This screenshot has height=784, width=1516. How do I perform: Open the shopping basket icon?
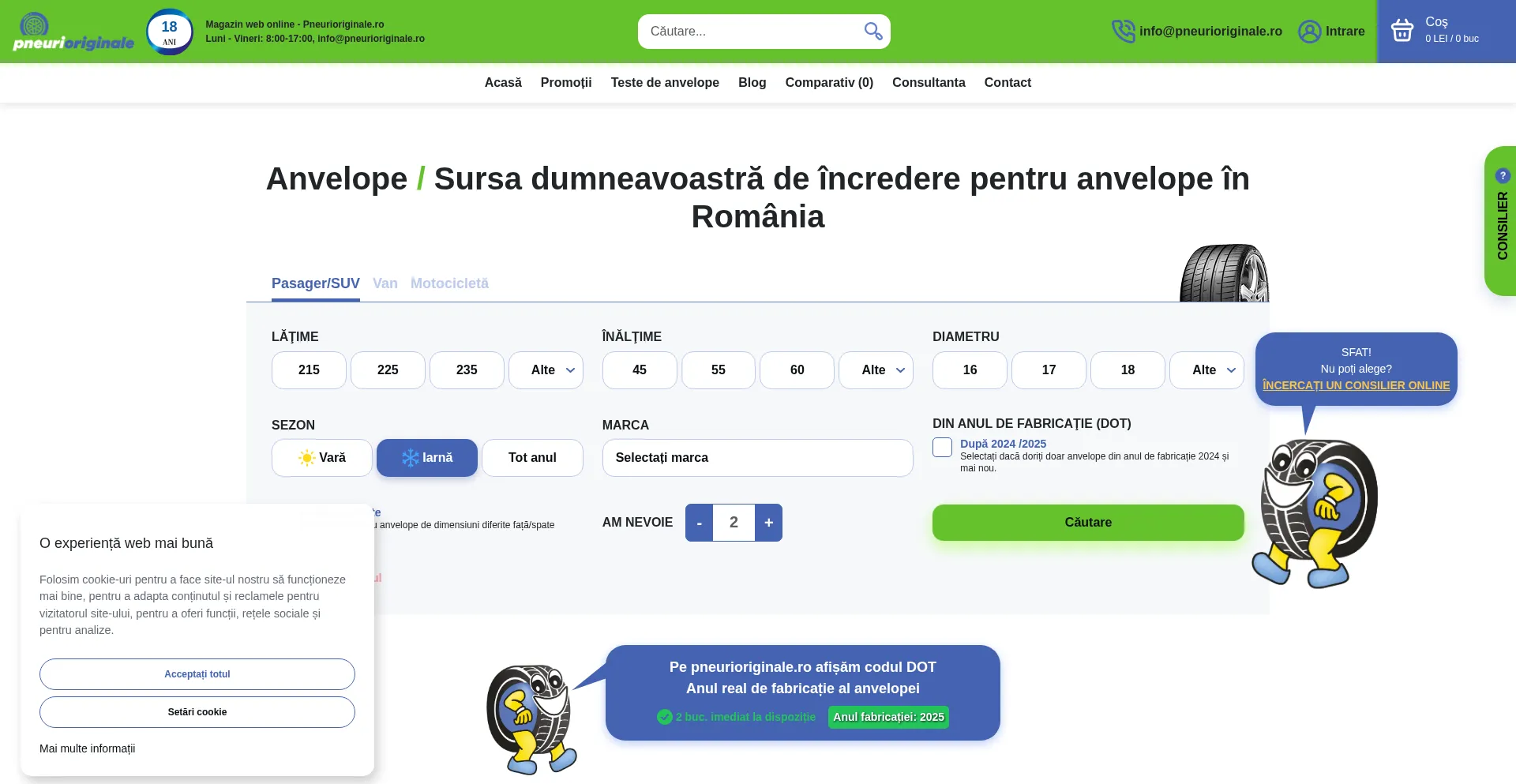point(1402,31)
